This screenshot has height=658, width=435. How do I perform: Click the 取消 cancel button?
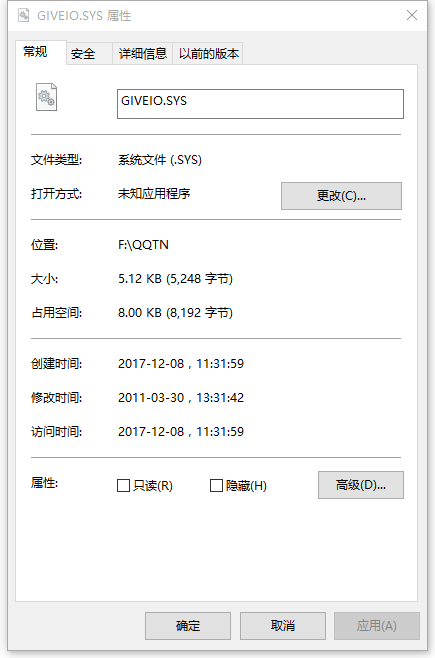tap(283, 626)
